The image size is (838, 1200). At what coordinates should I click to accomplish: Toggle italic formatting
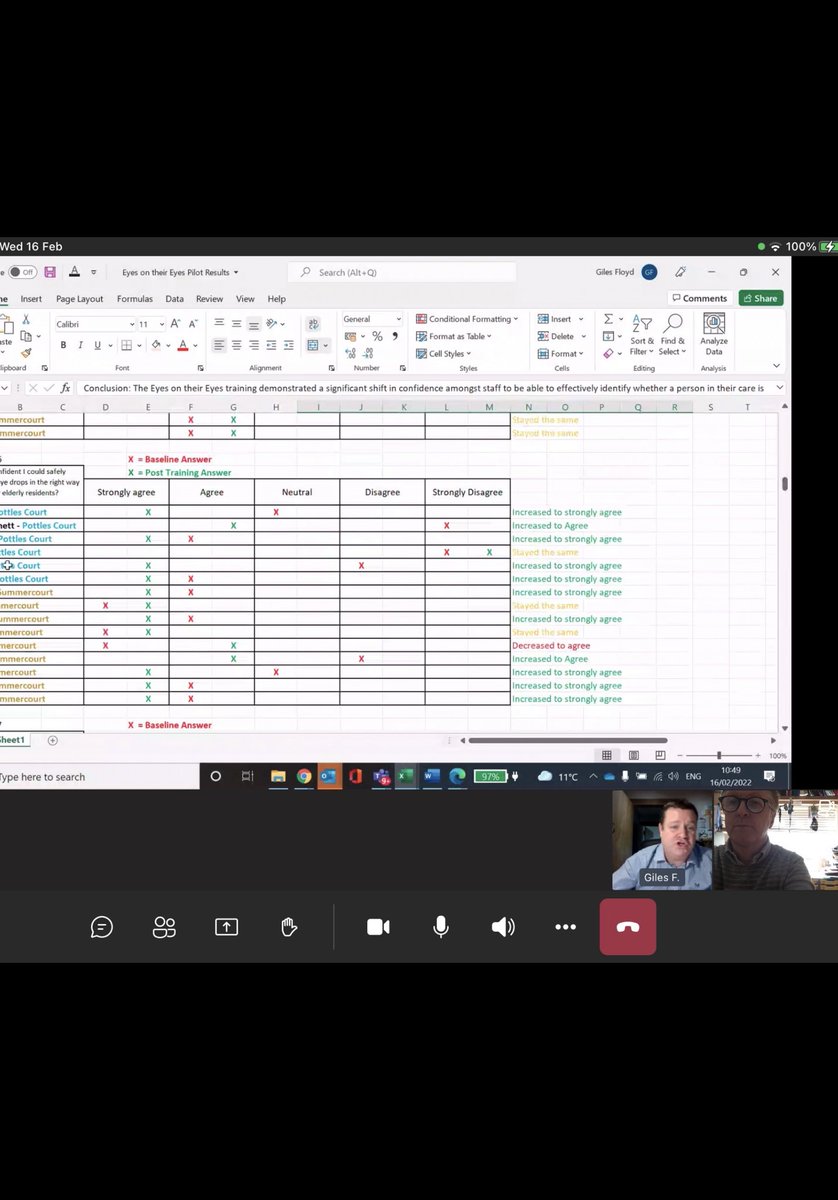[80, 345]
